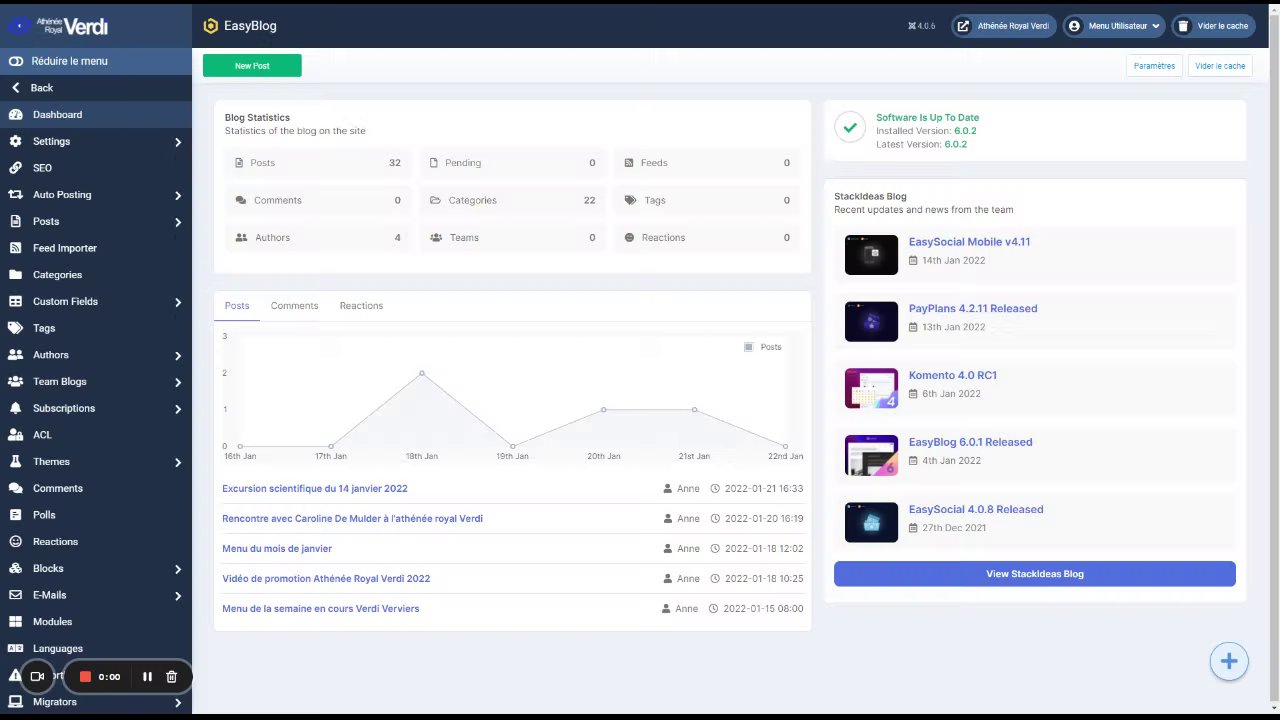The width and height of the screenshot is (1280, 720).
Task: Click the Paramètres button
Action: click(1154, 66)
